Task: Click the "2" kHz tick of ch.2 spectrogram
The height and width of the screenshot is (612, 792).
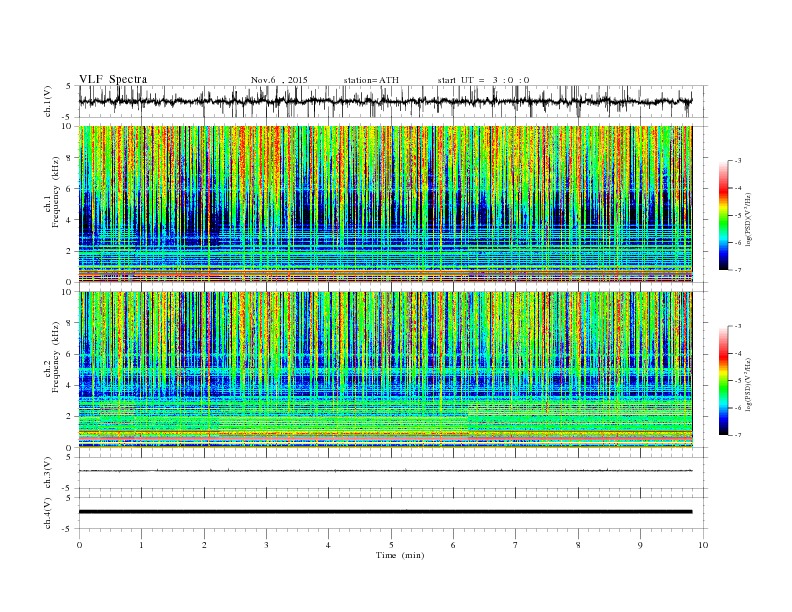Action: click(x=70, y=417)
